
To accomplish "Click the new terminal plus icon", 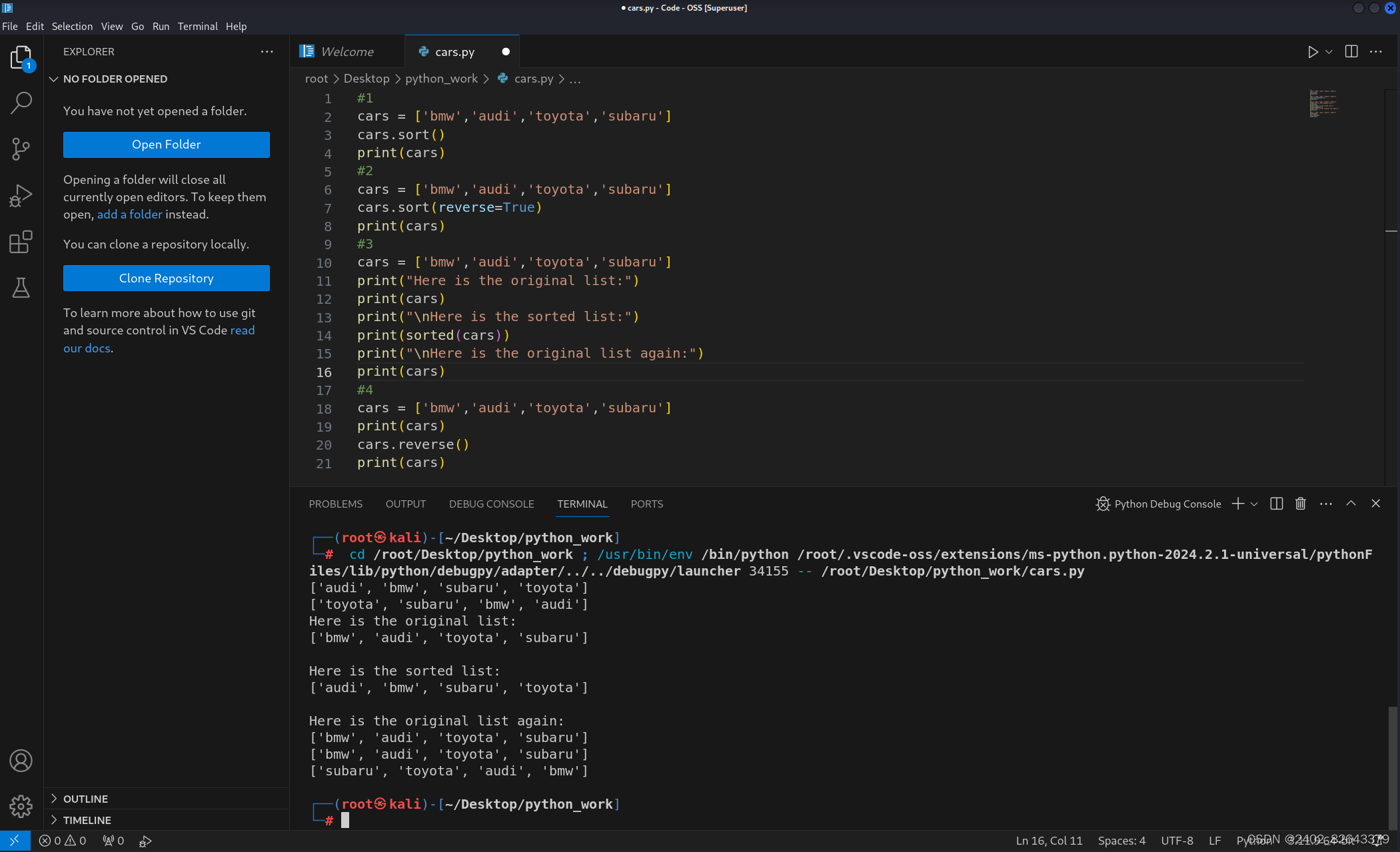I will (x=1238, y=504).
